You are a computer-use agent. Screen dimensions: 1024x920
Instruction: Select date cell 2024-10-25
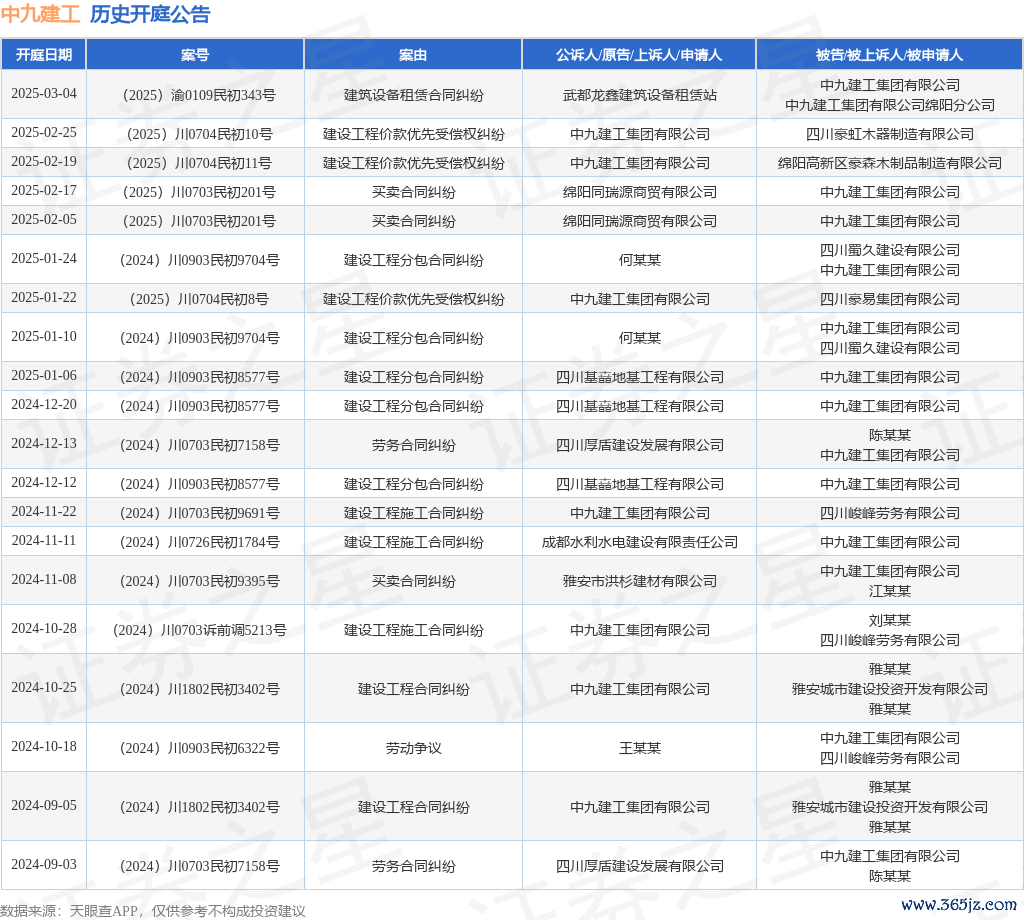[44, 688]
